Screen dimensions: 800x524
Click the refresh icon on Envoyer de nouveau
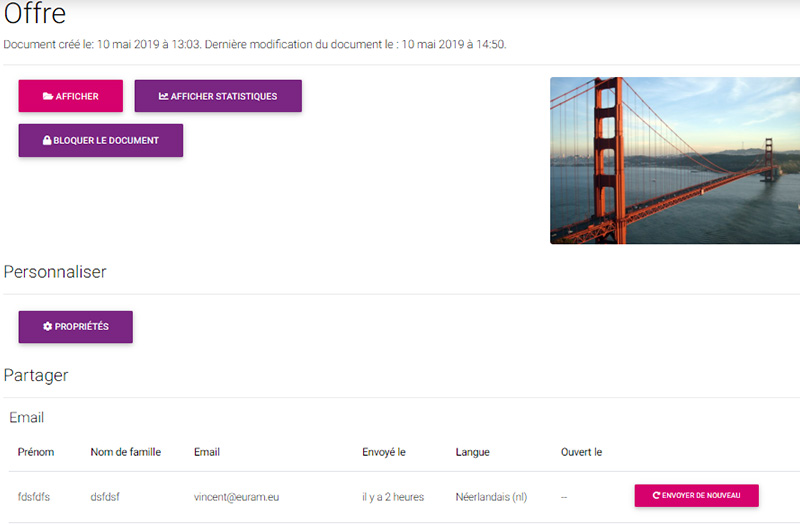[x=656, y=496]
